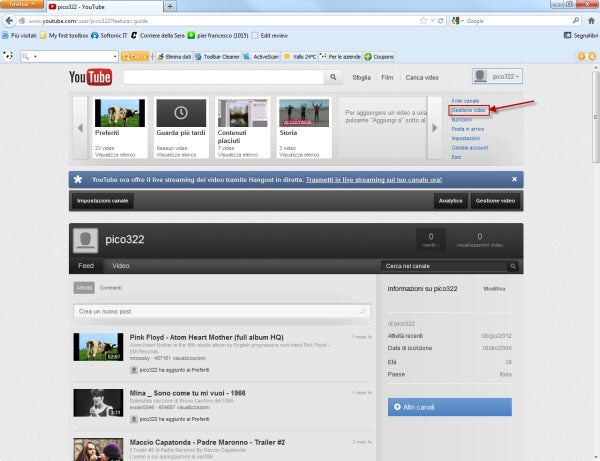600x461 pixels.
Task: Open My first toolbox bookmark
Action: tap(64, 36)
